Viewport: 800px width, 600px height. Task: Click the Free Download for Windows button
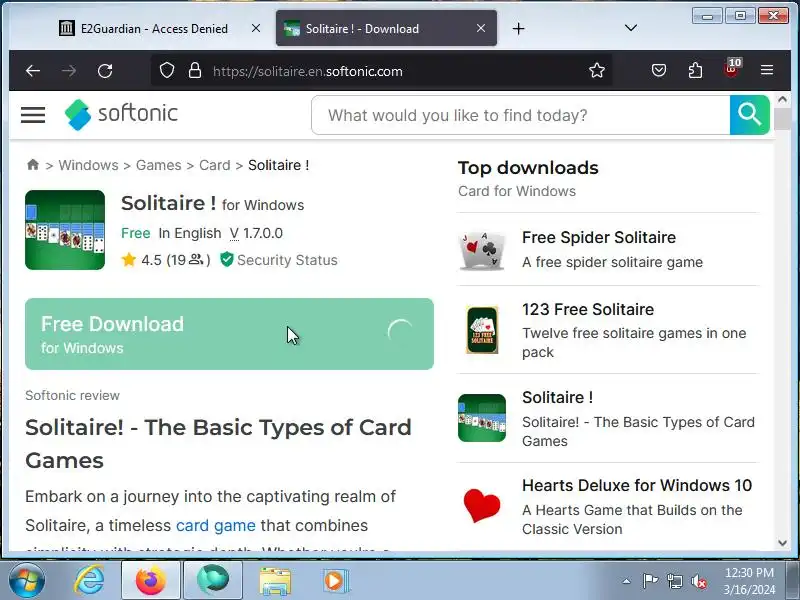point(229,334)
